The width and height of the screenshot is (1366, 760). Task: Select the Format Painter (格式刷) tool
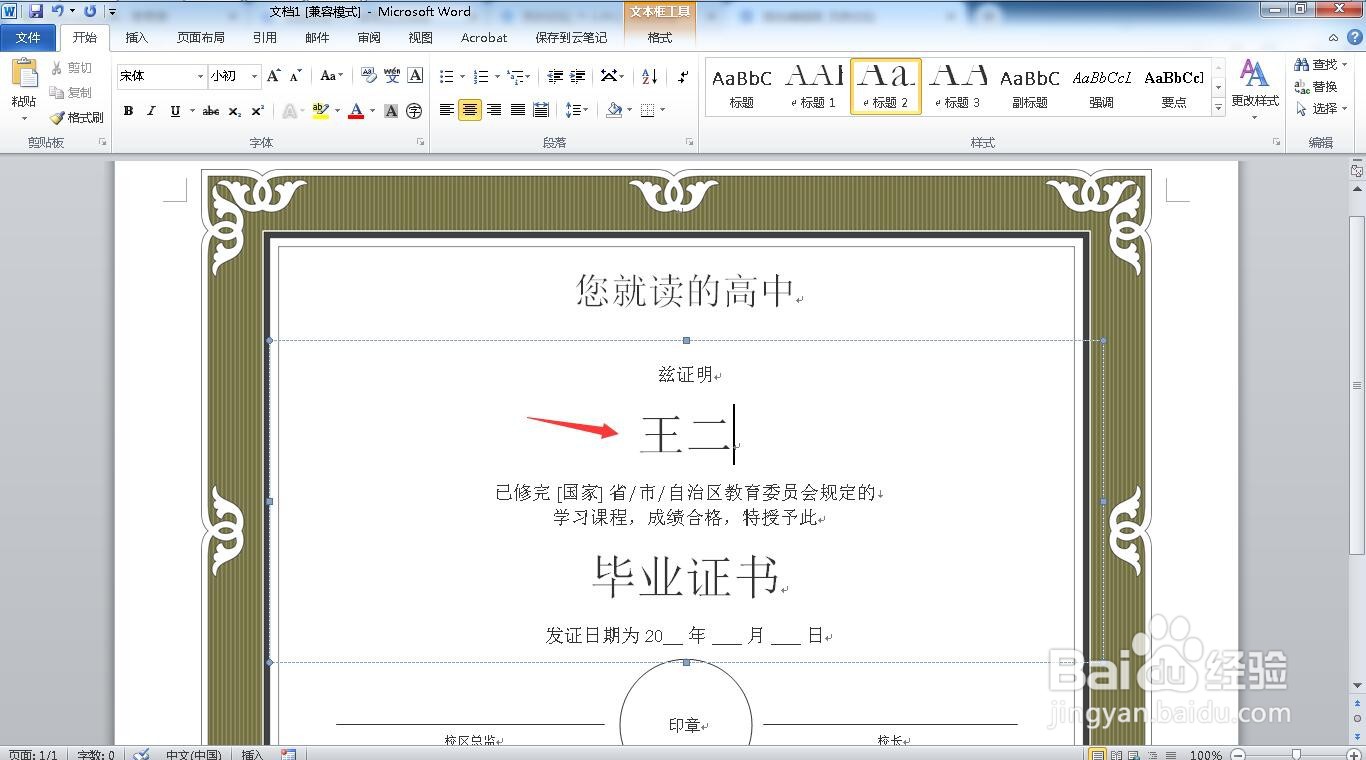click(x=77, y=117)
